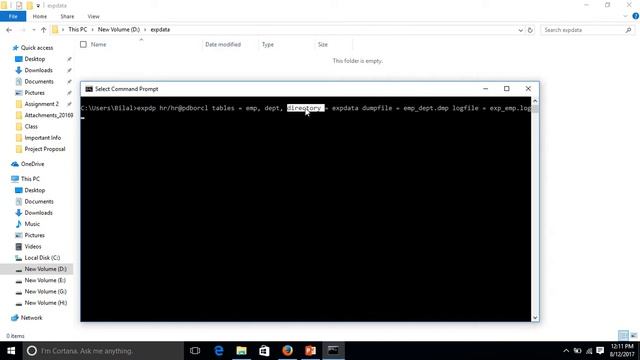Screen dimensions: 640x360
Task: Sort files by Type column
Action: coord(268,44)
